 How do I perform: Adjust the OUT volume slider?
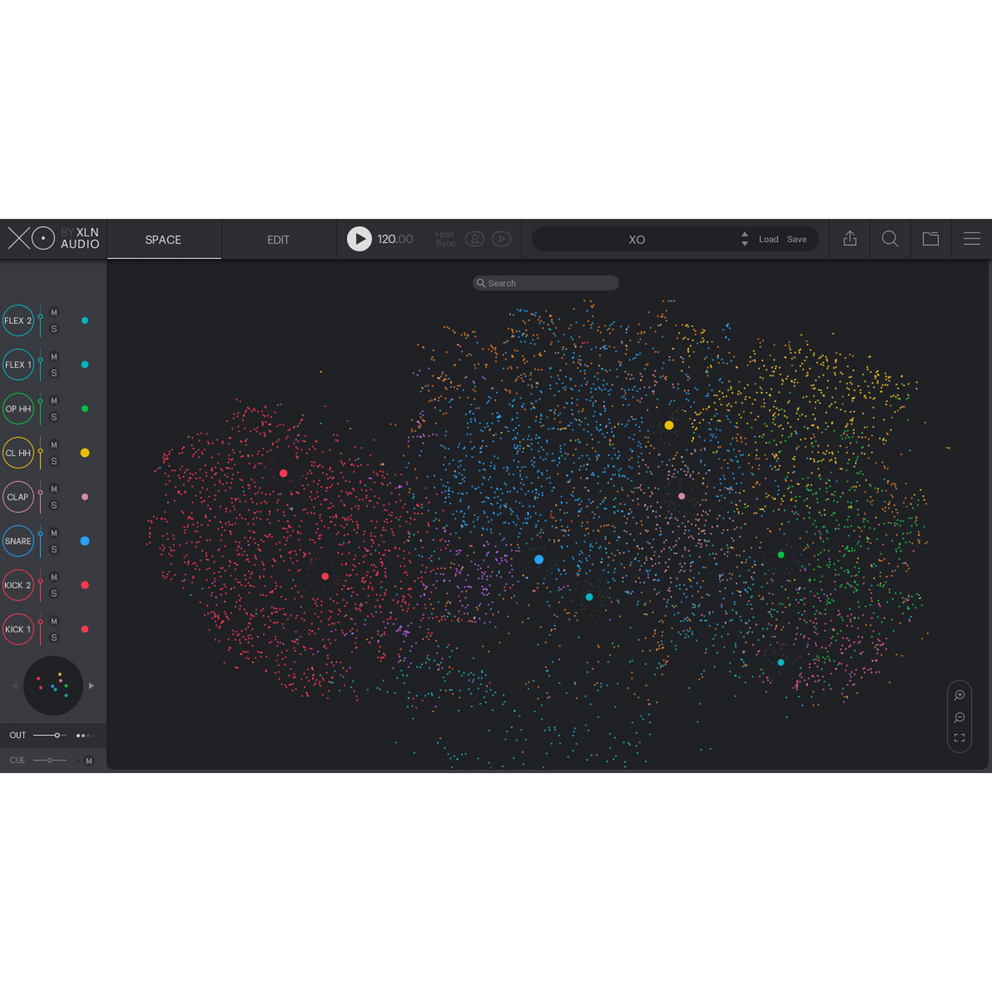click(57, 735)
